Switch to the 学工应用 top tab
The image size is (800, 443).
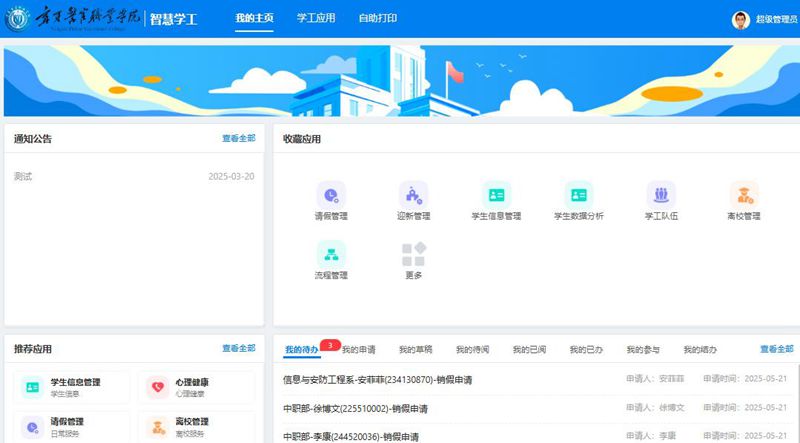pos(316,19)
